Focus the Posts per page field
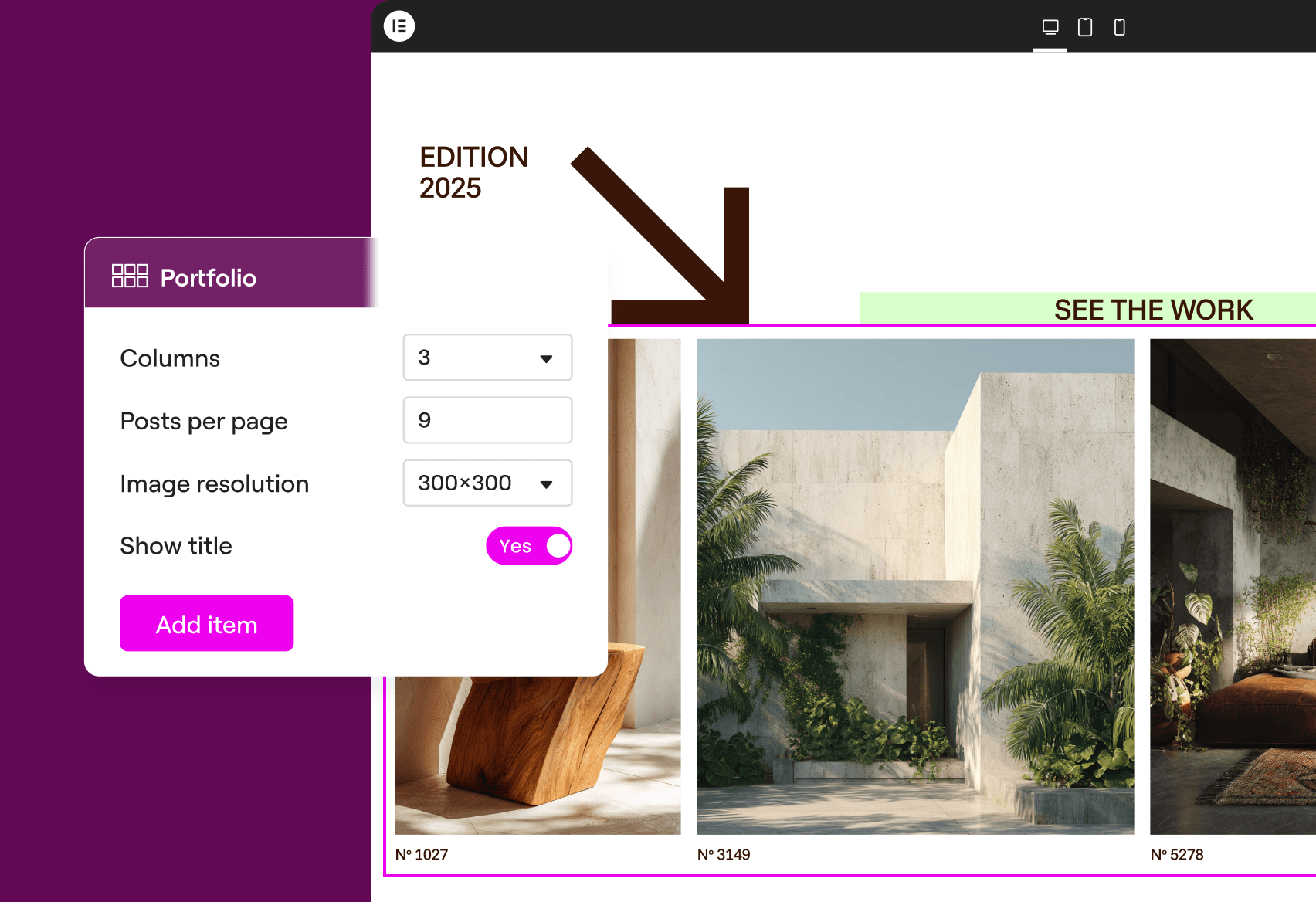 (x=487, y=420)
